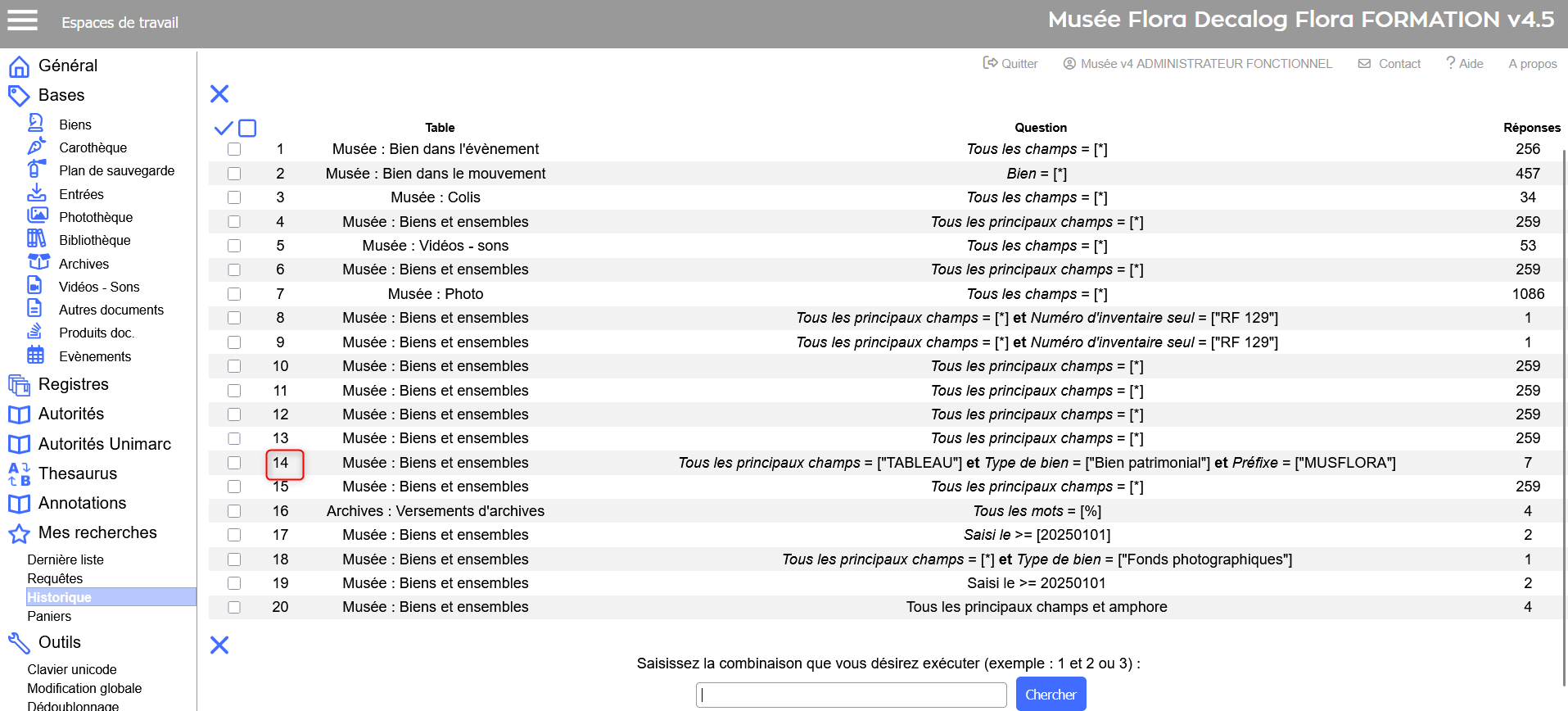This screenshot has width=1568, height=711.
Task: Click the Photothèque image icon
Action: coord(37,216)
